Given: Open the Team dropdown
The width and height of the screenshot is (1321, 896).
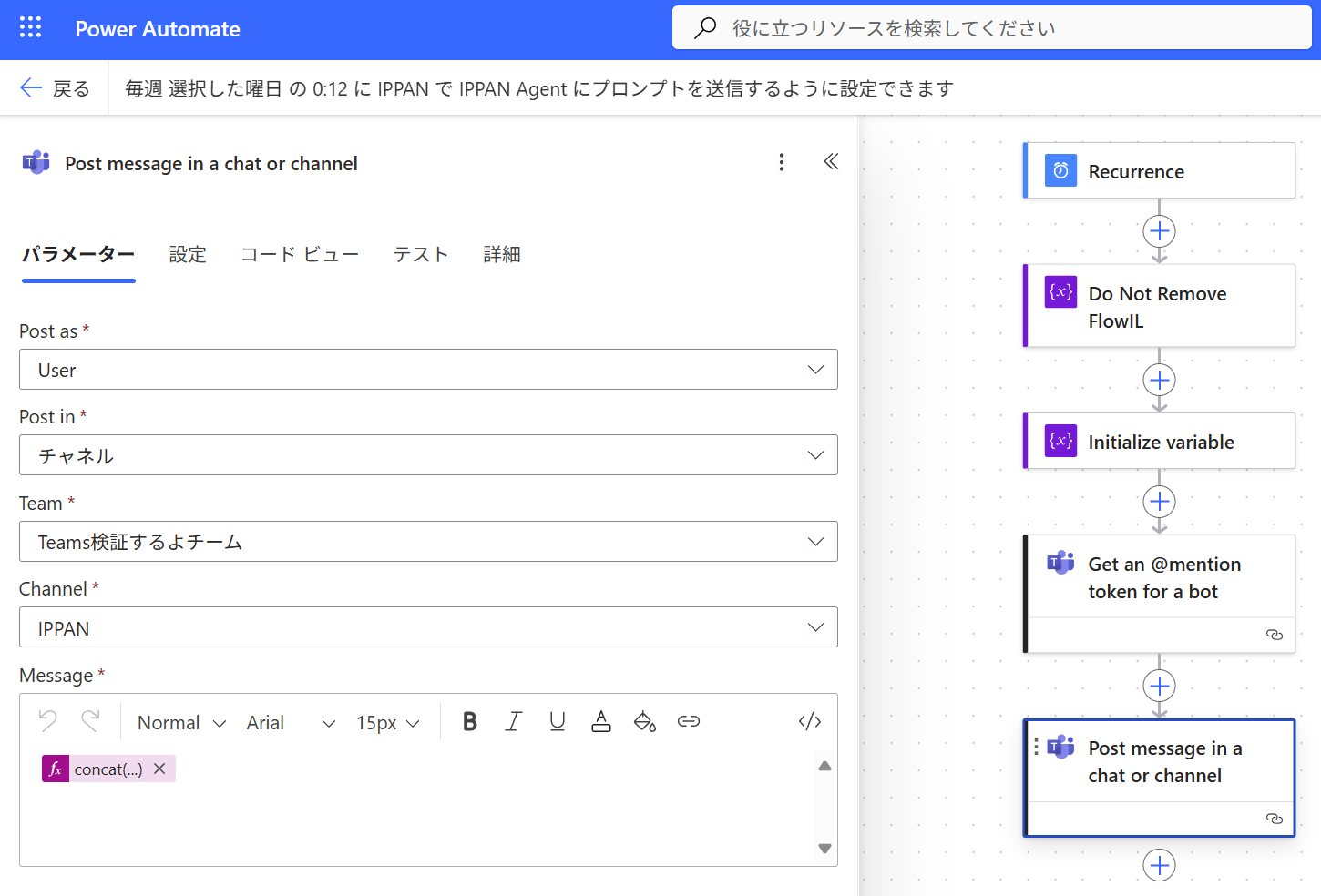Looking at the screenshot, I should tap(428, 542).
